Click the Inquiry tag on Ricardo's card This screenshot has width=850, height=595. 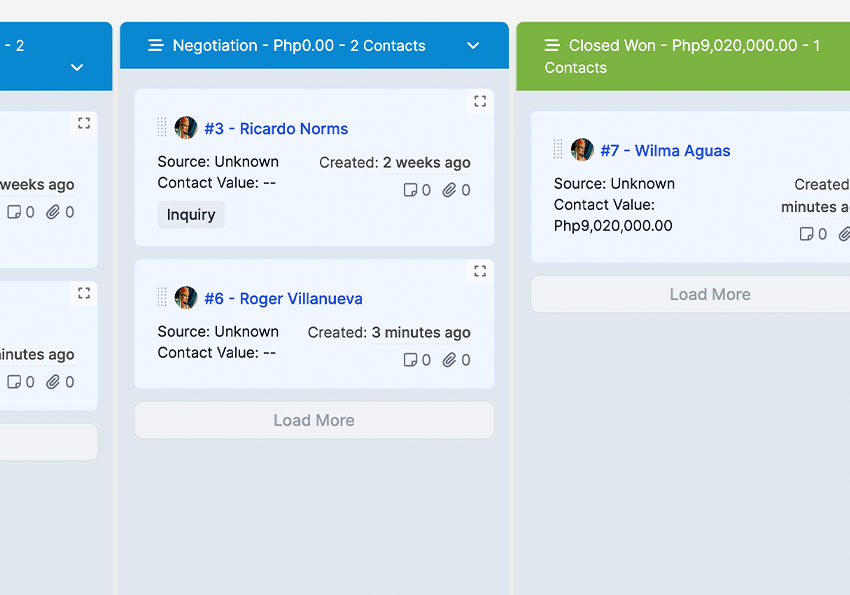coord(191,215)
